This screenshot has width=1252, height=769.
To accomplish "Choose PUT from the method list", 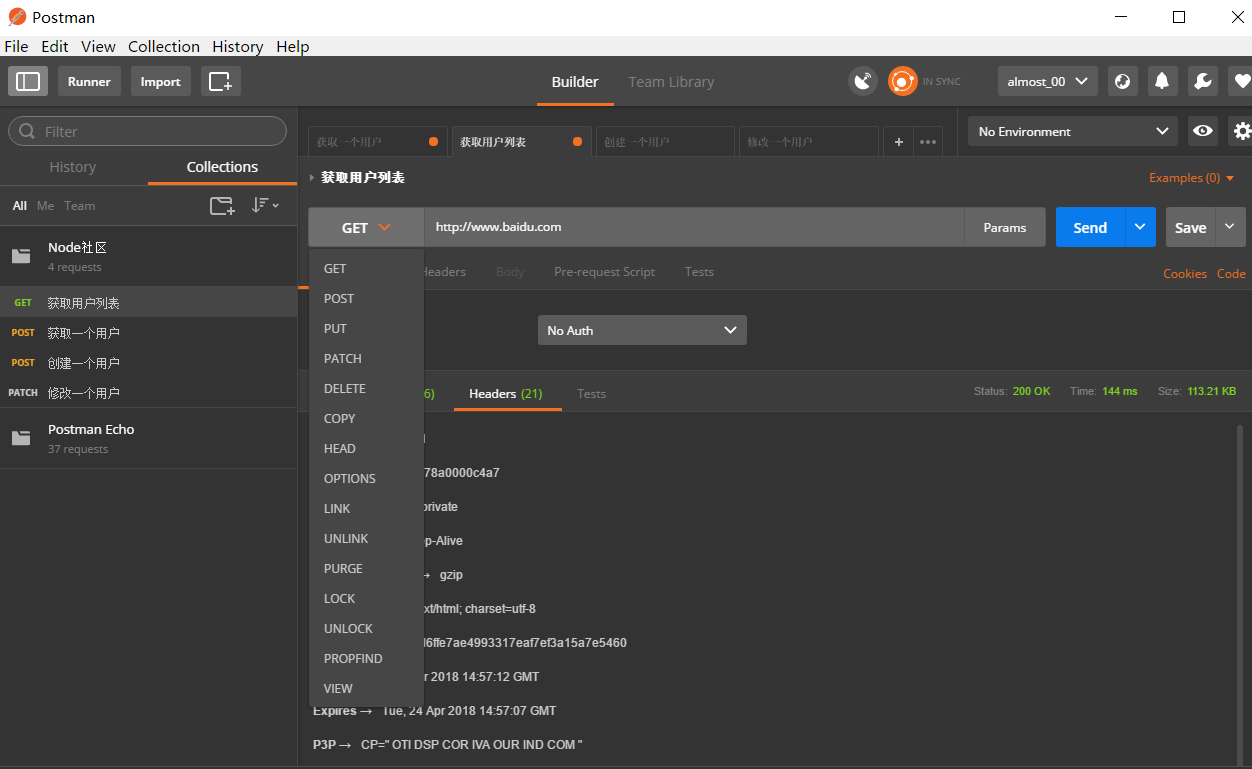I will pos(367,328).
